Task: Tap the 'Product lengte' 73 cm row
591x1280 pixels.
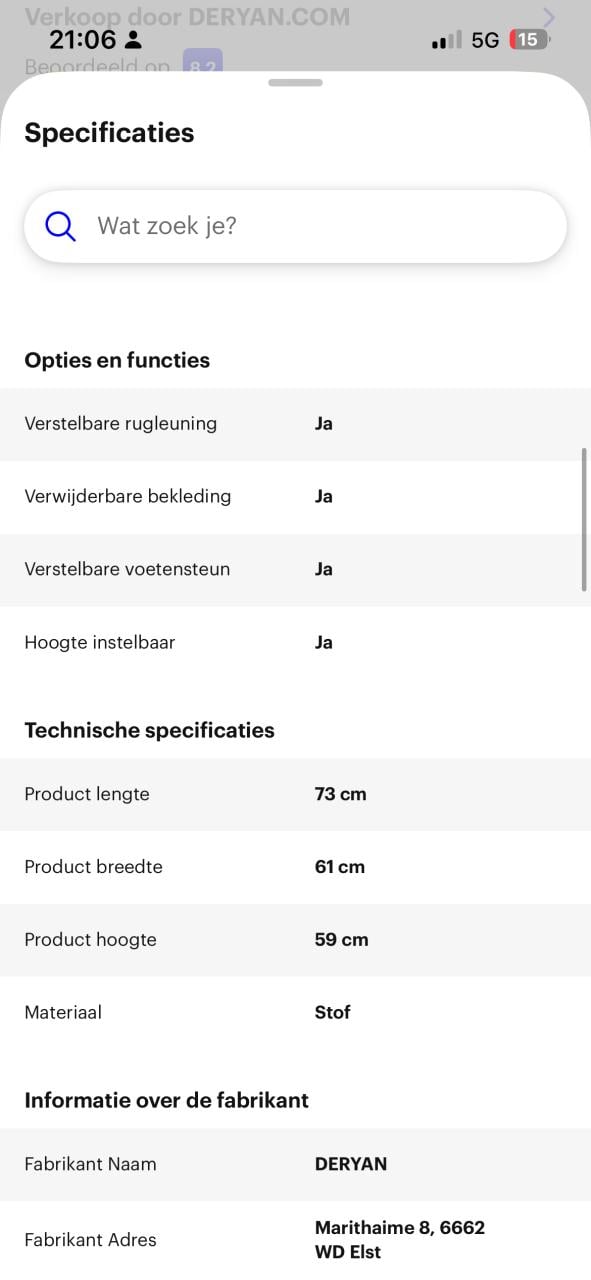Action: [295, 794]
